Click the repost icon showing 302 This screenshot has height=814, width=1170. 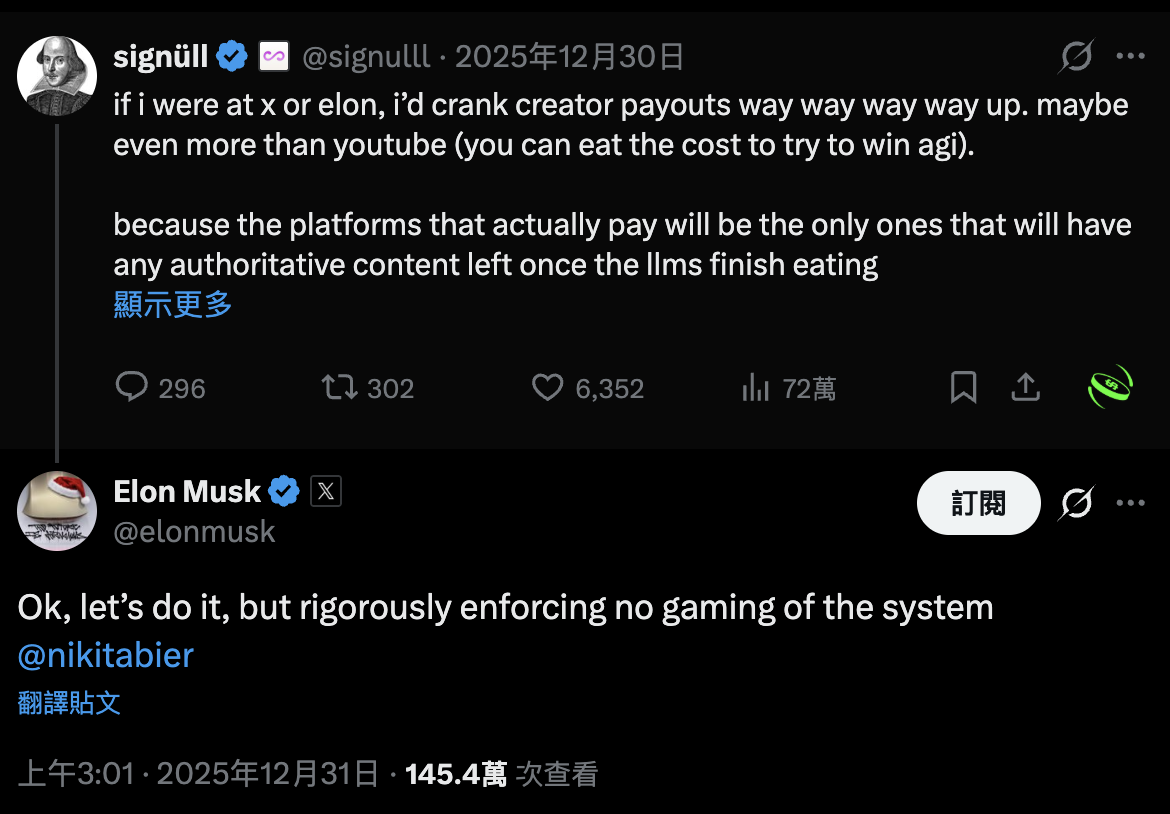tap(339, 387)
